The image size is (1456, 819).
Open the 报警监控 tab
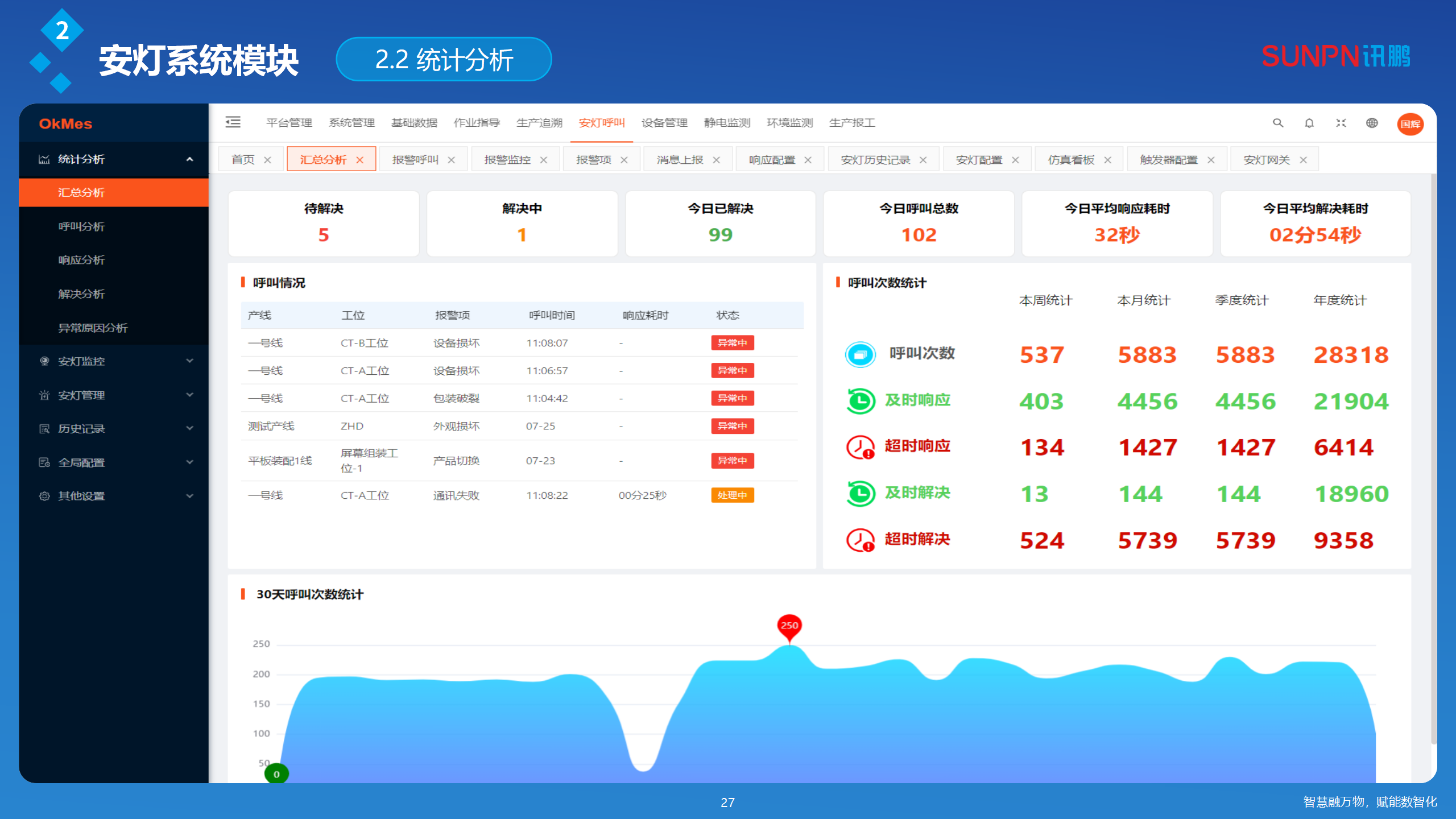pyautogui.click(x=508, y=159)
